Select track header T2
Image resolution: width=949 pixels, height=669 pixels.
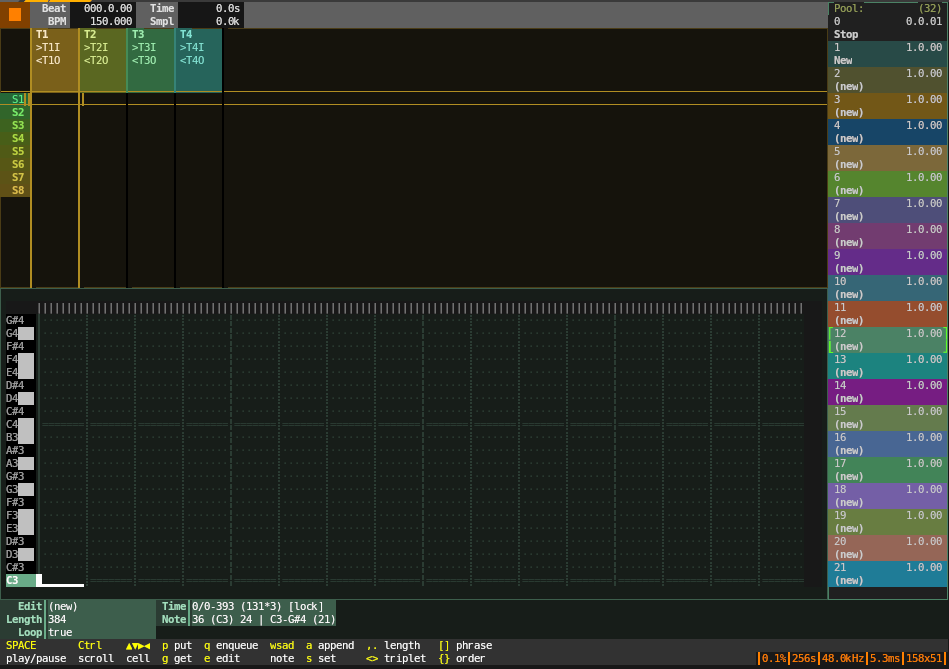tap(103, 60)
